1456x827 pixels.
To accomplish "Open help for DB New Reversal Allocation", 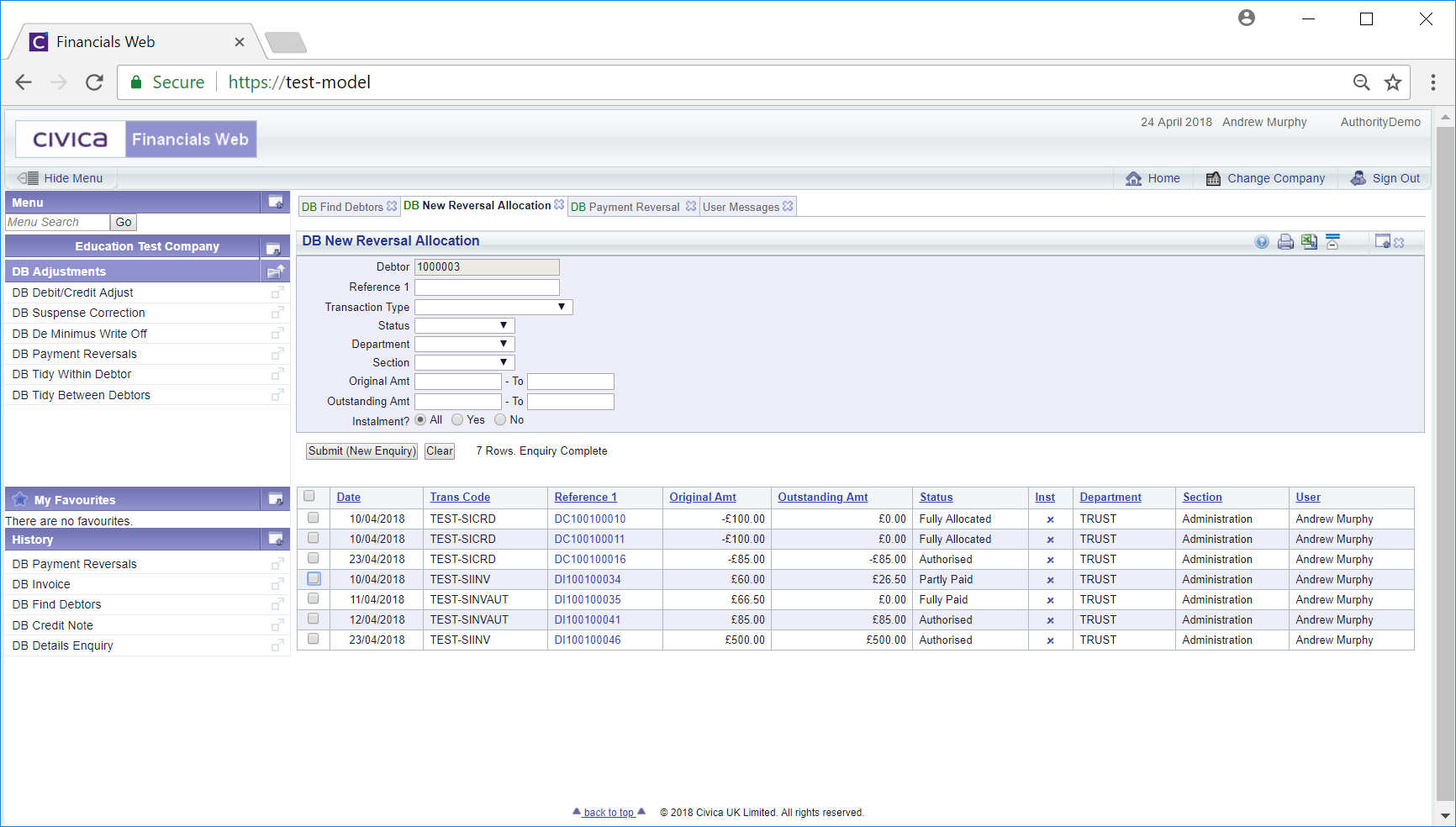I will (1262, 242).
